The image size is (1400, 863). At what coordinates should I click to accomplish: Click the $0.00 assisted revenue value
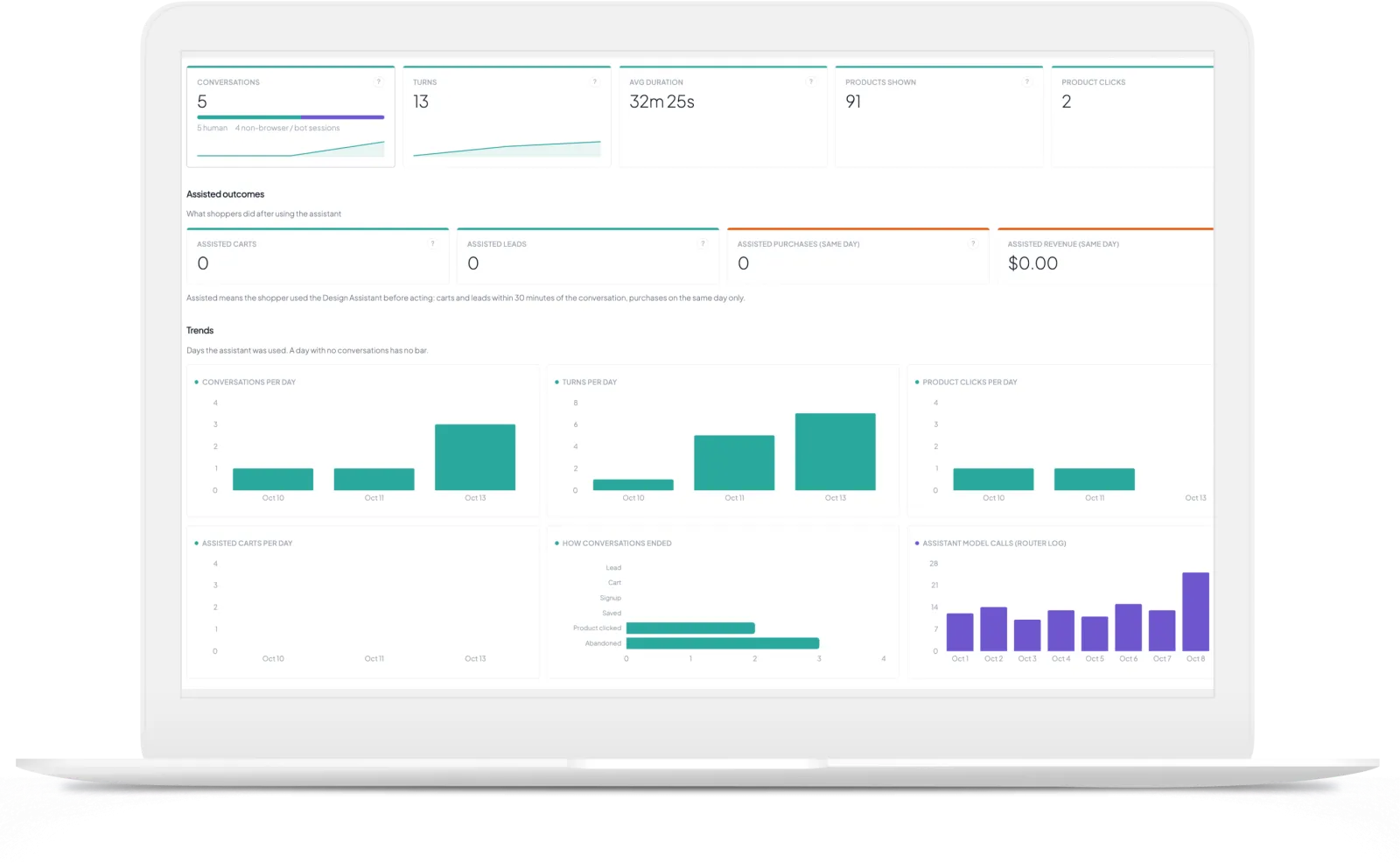pyautogui.click(x=1032, y=263)
